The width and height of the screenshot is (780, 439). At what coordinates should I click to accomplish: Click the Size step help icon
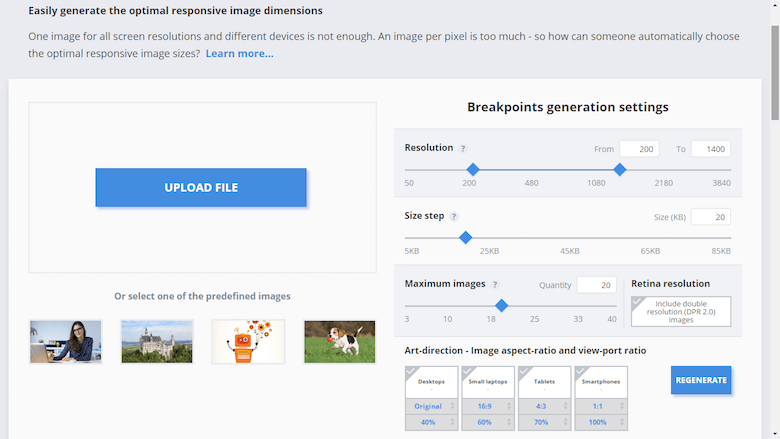pyautogui.click(x=454, y=216)
